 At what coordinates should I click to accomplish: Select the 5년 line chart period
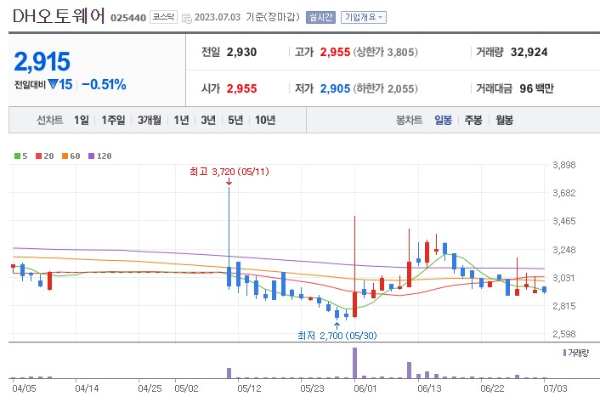pos(235,120)
